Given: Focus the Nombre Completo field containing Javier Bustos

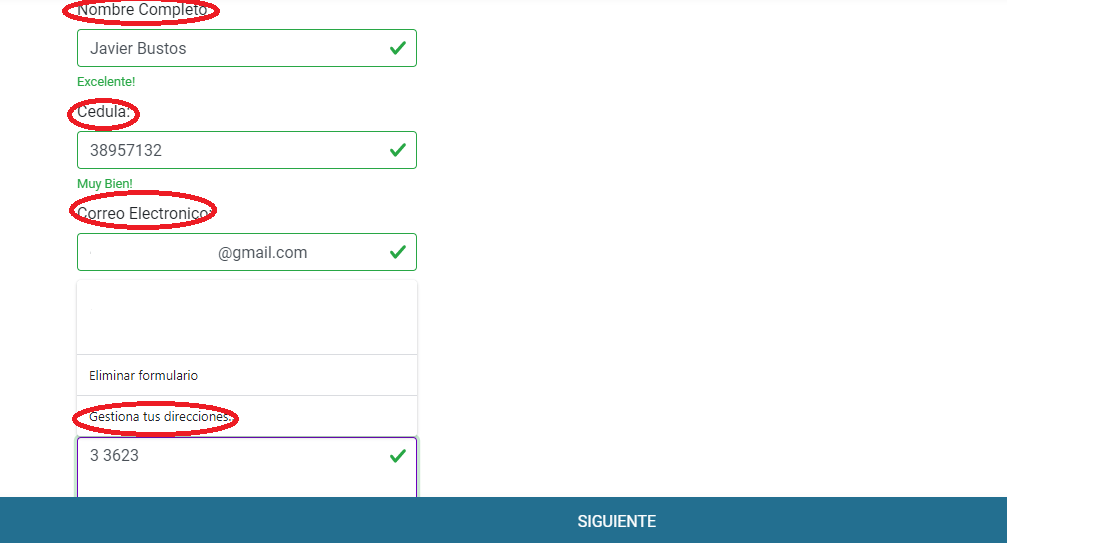Looking at the screenshot, I should (x=247, y=48).
